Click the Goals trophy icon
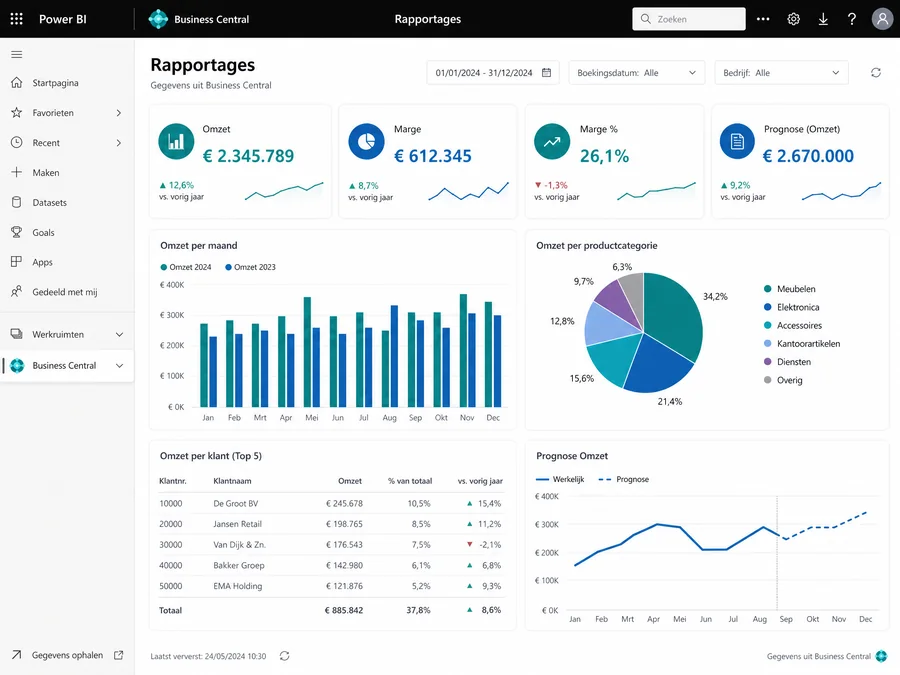The image size is (900, 675). [17, 232]
